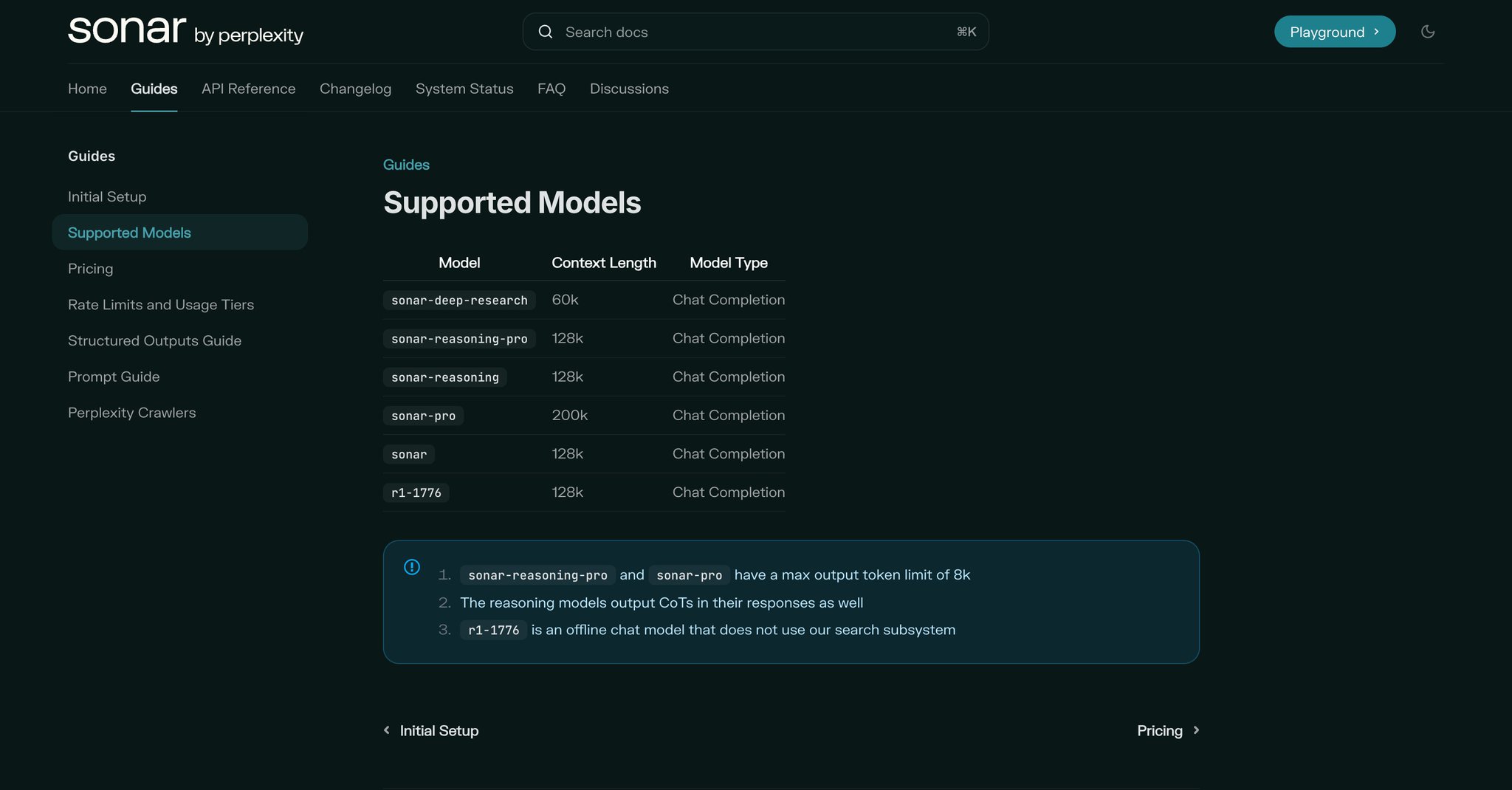Click the Guides breadcrumb link
The height and width of the screenshot is (790, 1512).
click(406, 165)
